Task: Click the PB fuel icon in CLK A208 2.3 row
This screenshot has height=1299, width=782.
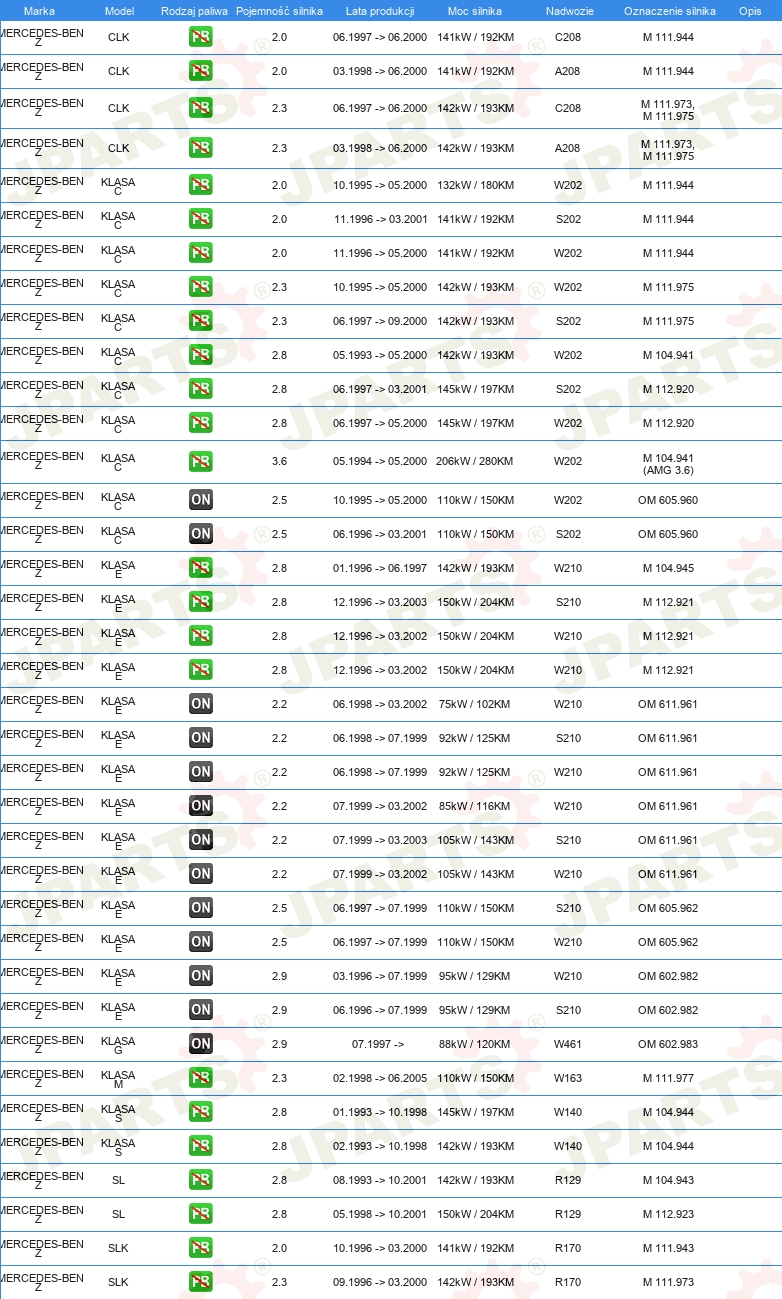Action: [x=200, y=148]
